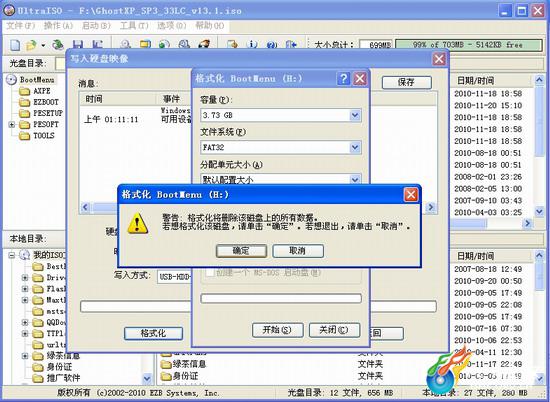
Task: Click the Burn CD image toolbar icon
Action: click(204, 45)
